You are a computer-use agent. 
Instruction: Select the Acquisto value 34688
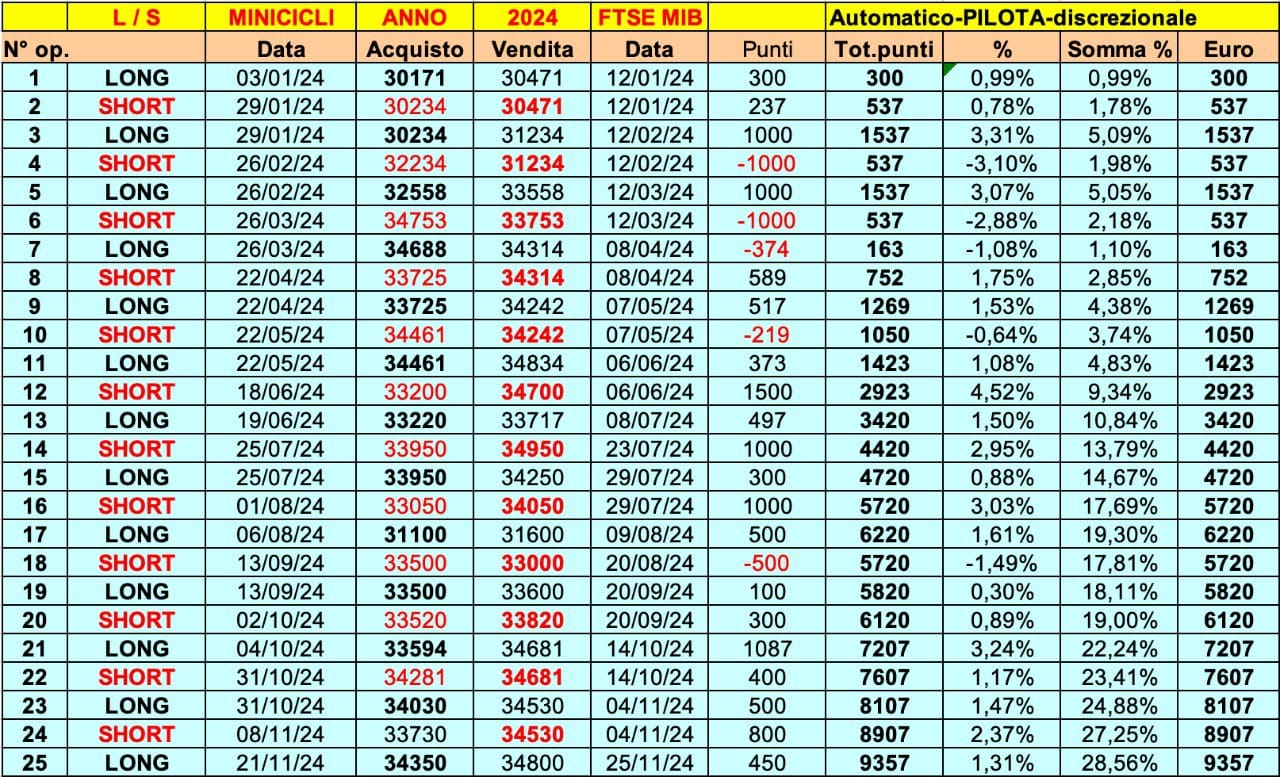point(415,249)
